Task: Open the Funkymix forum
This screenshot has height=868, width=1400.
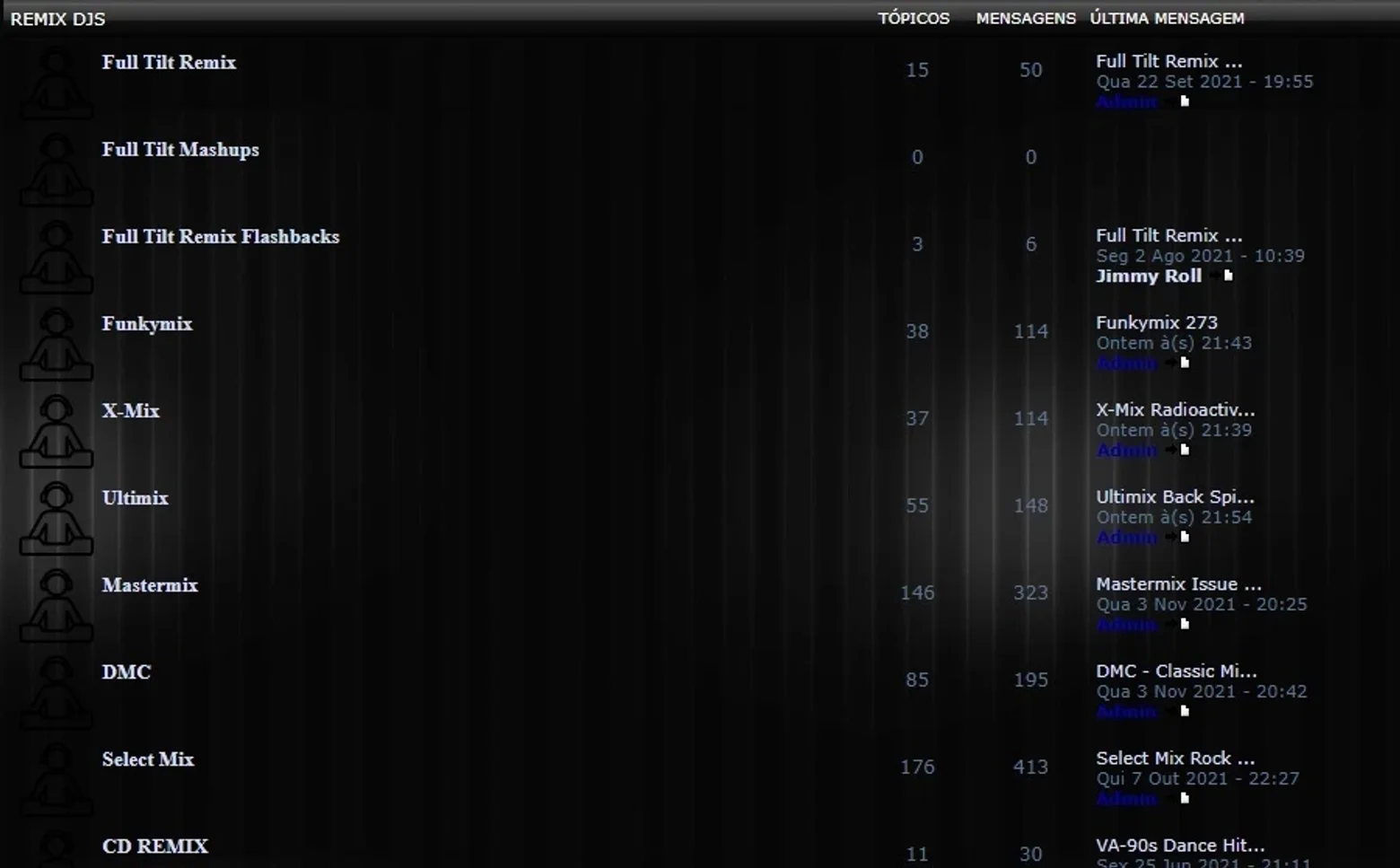Action: click(x=147, y=324)
